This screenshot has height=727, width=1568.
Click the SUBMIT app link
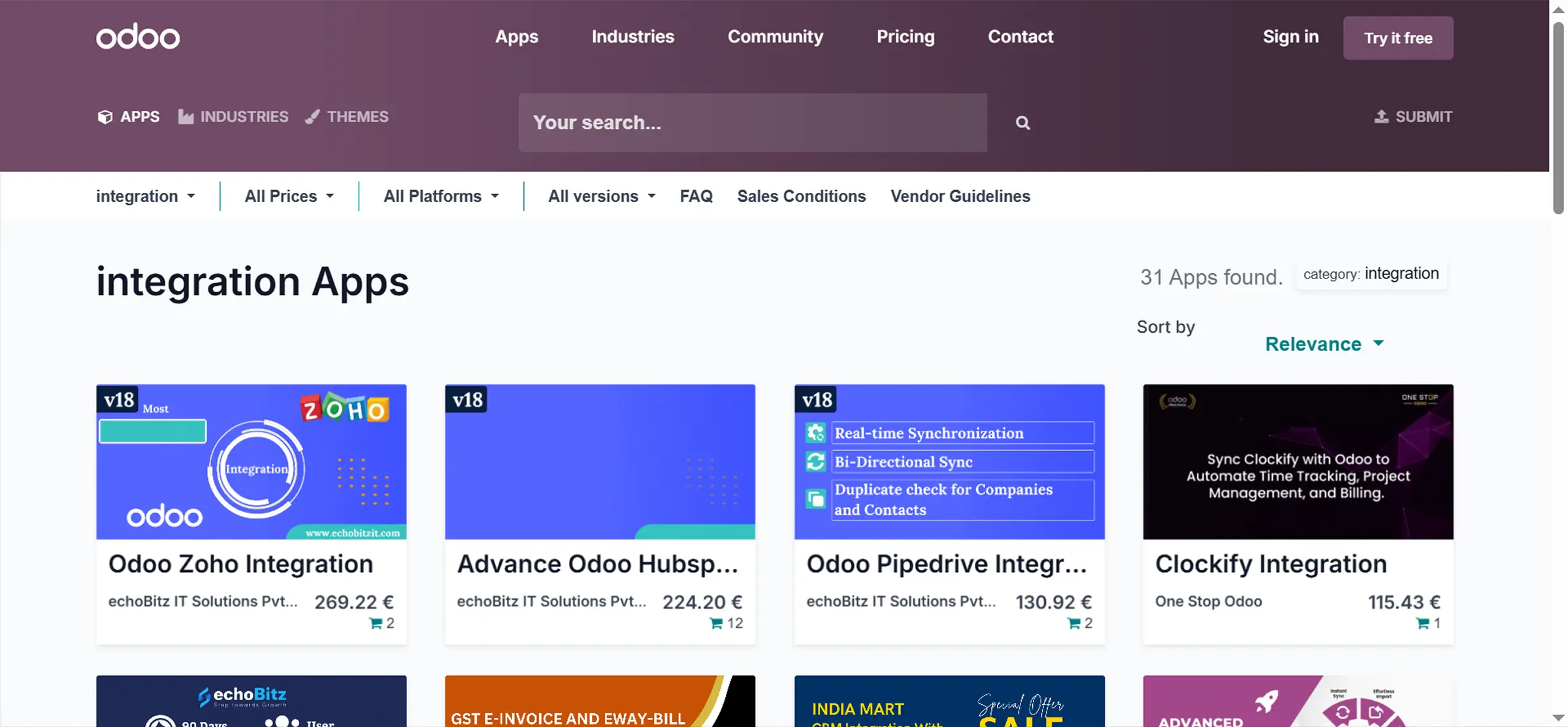tap(1413, 117)
